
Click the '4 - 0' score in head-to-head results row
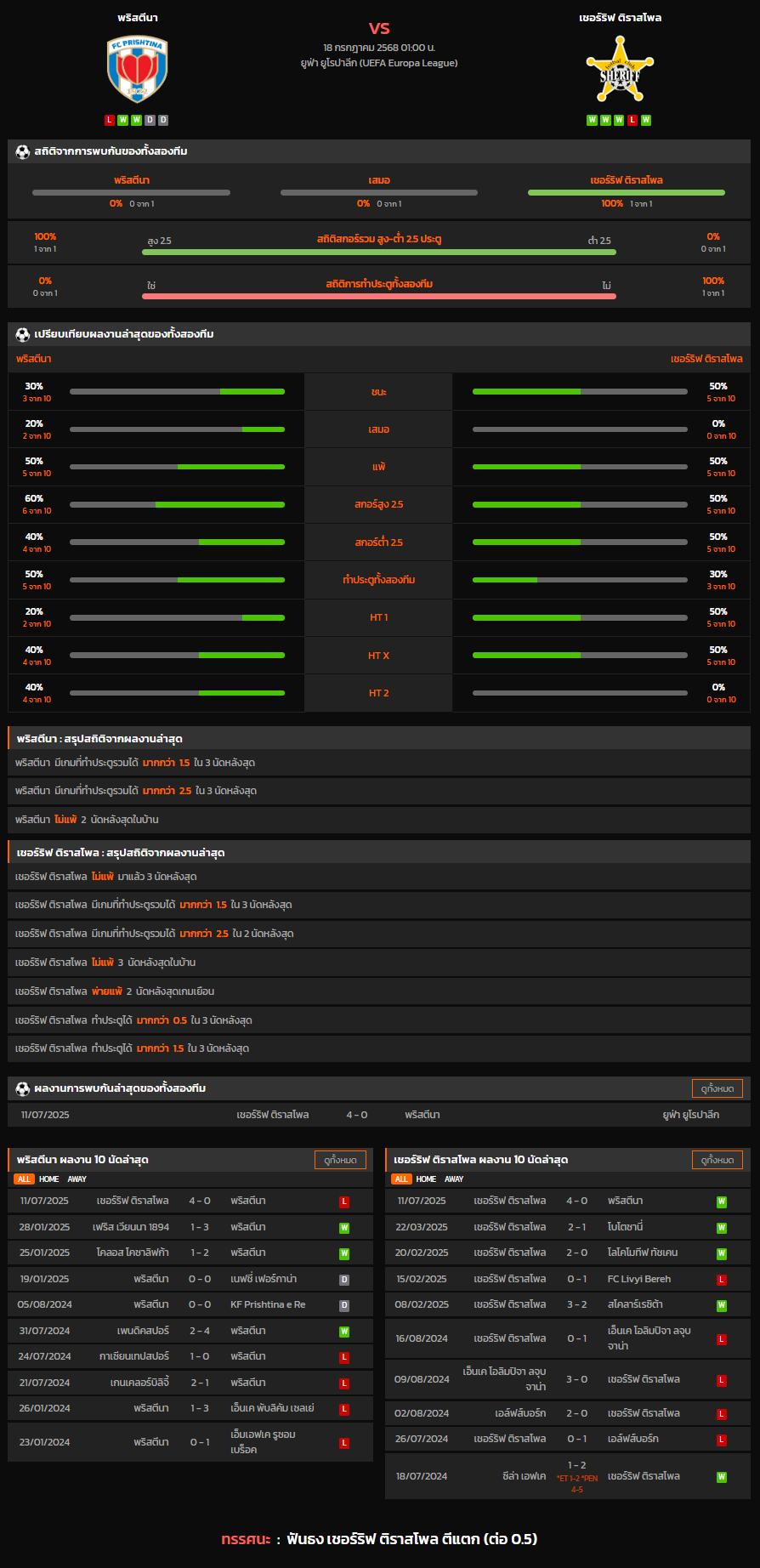click(357, 1115)
